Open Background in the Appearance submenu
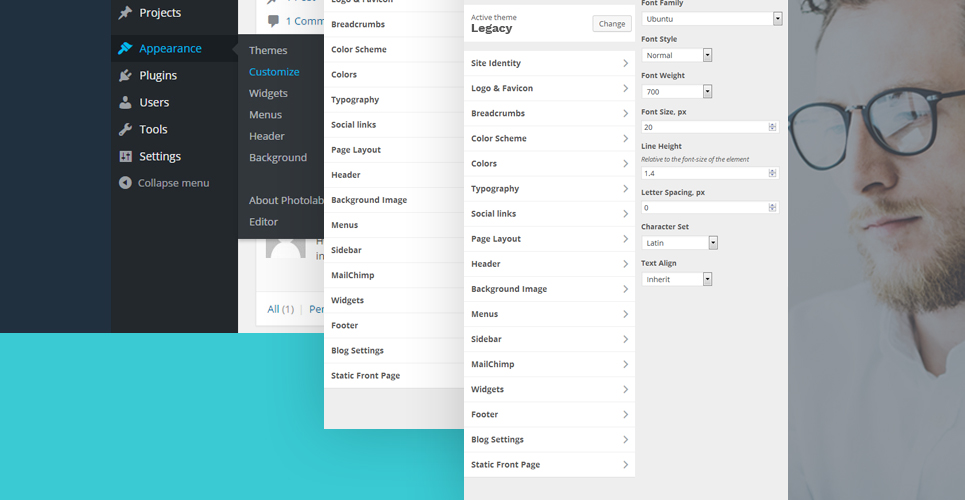This screenshot has width=965, height=500. [278, 158]
